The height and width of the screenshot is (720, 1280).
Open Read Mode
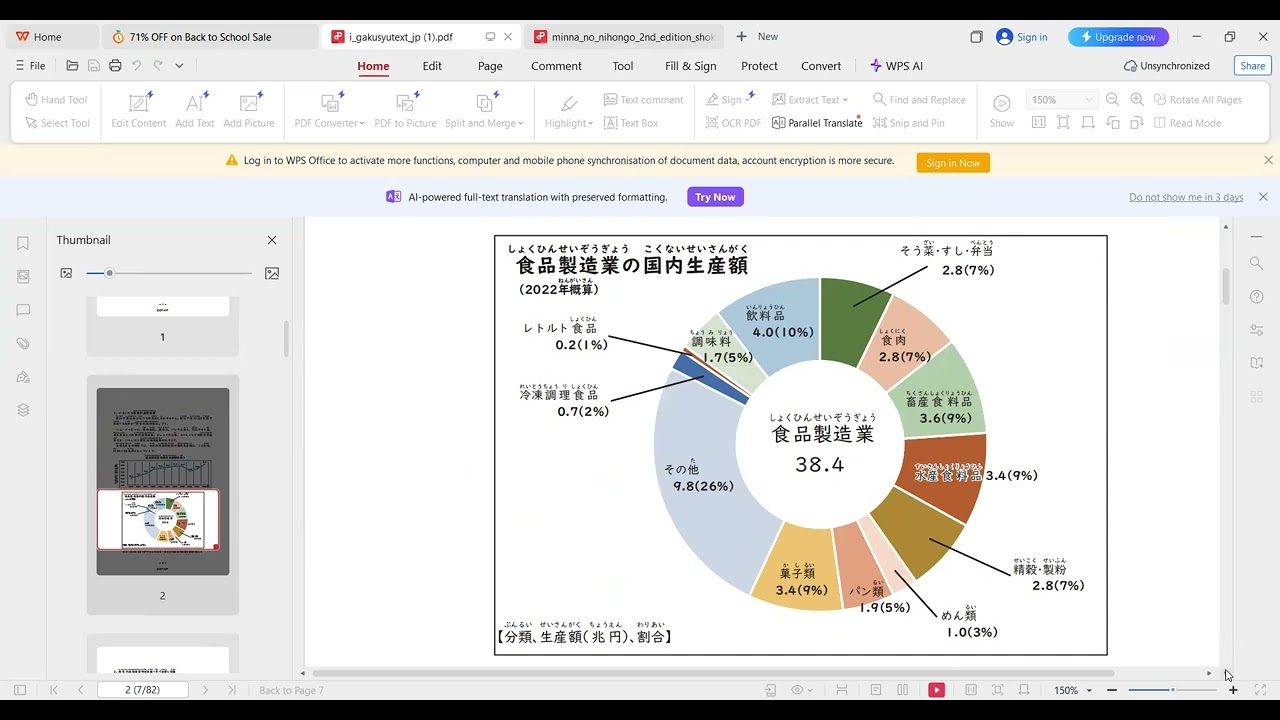coord(1188,123)
